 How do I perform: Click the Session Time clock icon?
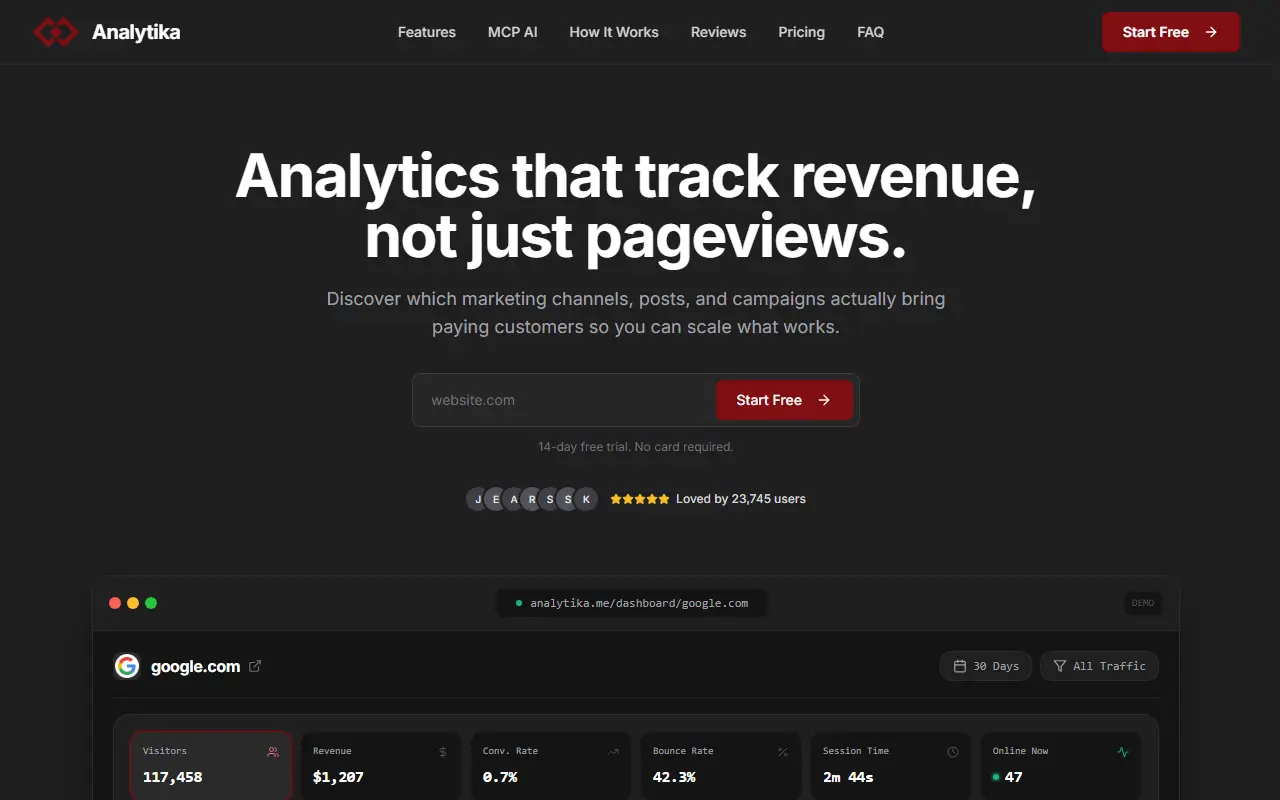coord(953,752)
